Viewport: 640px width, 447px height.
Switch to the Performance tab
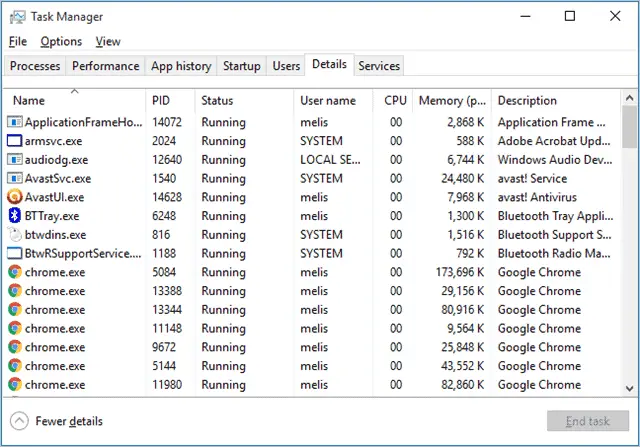pos(106,66)
